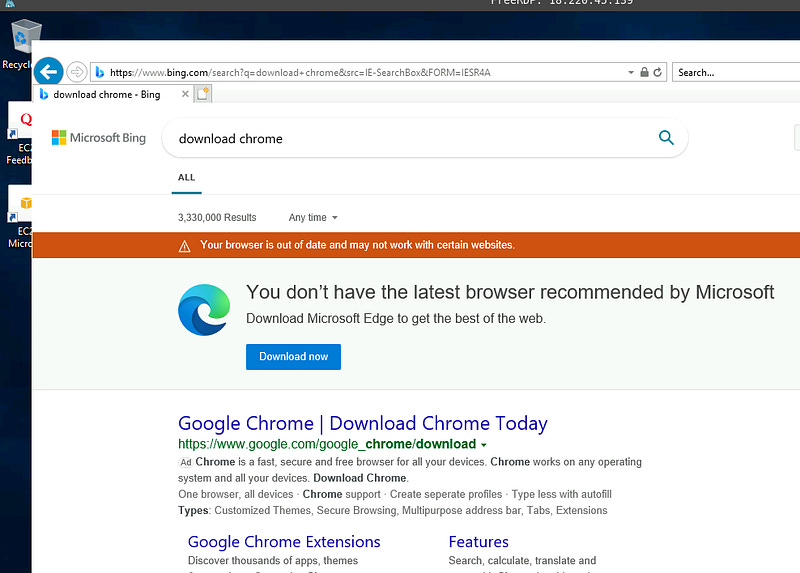Close the 'download chrome - Bing' tab
800x573 pixels.
tap(185, 94)
